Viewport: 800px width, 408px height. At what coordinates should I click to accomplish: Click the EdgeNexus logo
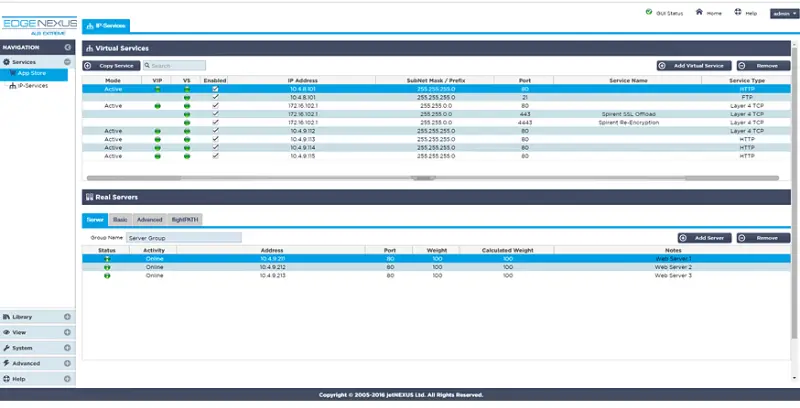(x=39, y=26)
